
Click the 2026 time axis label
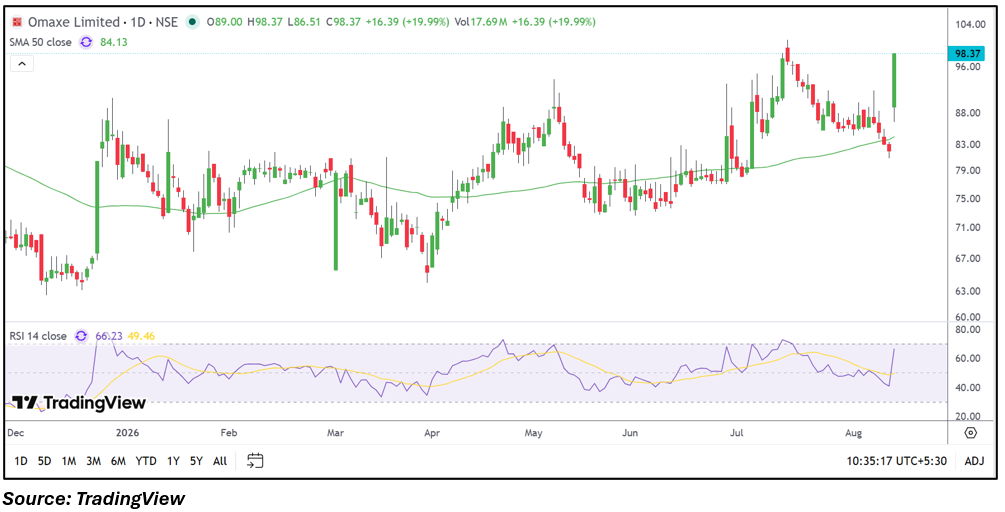coord(129,433)
